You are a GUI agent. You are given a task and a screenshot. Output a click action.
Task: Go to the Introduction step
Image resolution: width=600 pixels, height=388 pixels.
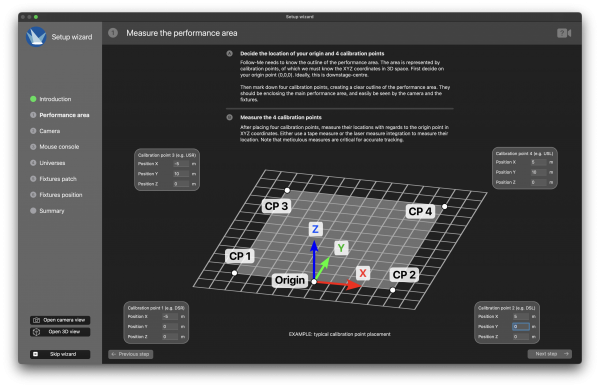(x=55, y=99)
